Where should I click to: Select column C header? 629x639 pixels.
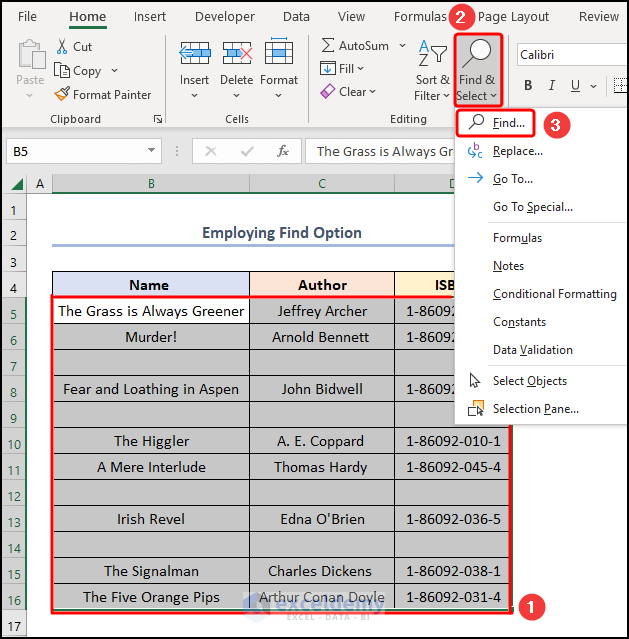point(322,184)
